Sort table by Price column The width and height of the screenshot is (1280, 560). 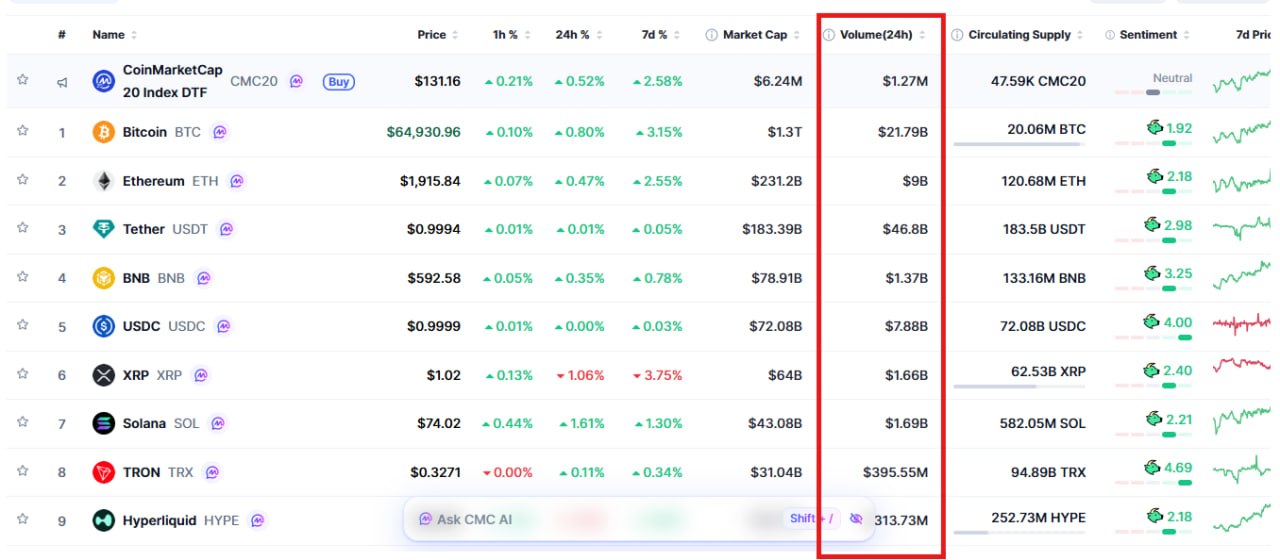coord(438,35)
